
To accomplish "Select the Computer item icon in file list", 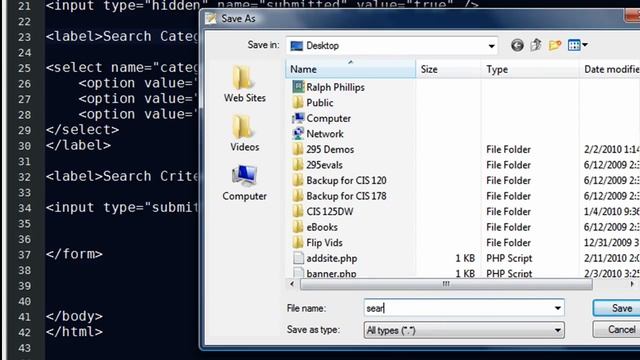I will (x=298, y=118).
